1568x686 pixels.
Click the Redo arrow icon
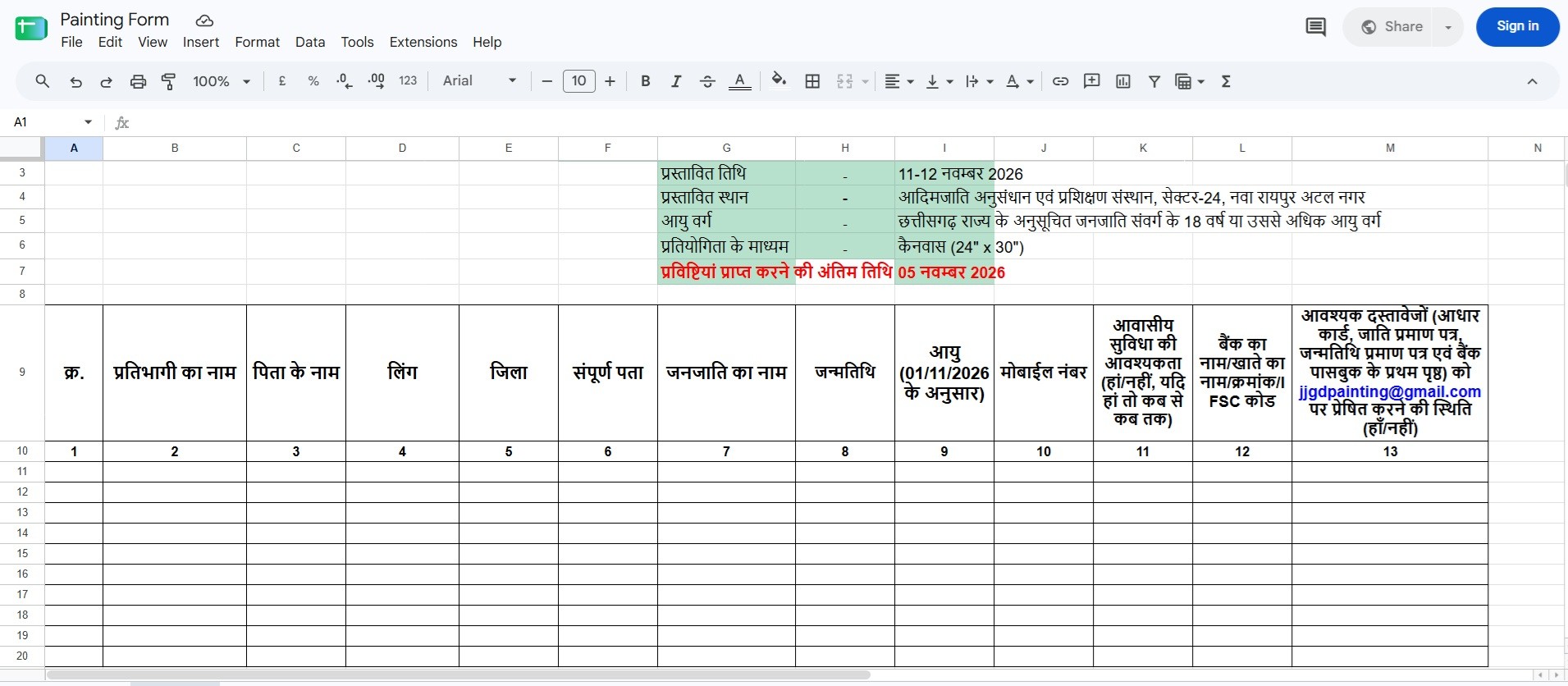point(106,81)
